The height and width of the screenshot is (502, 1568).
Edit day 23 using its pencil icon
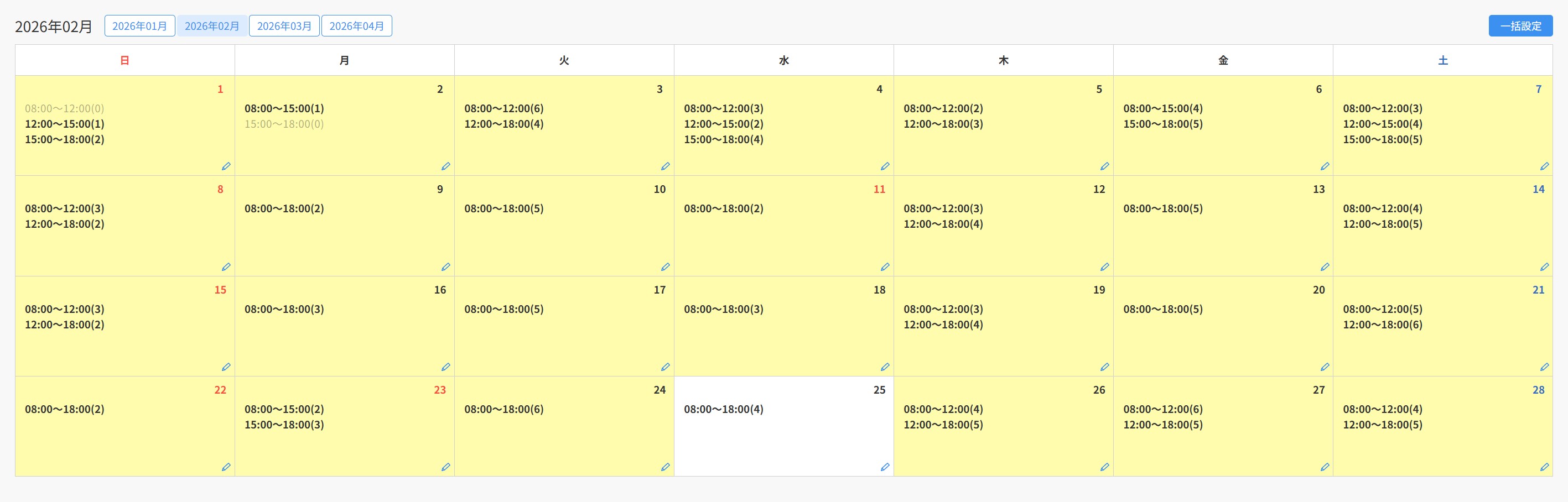click(x=445, y=467)
